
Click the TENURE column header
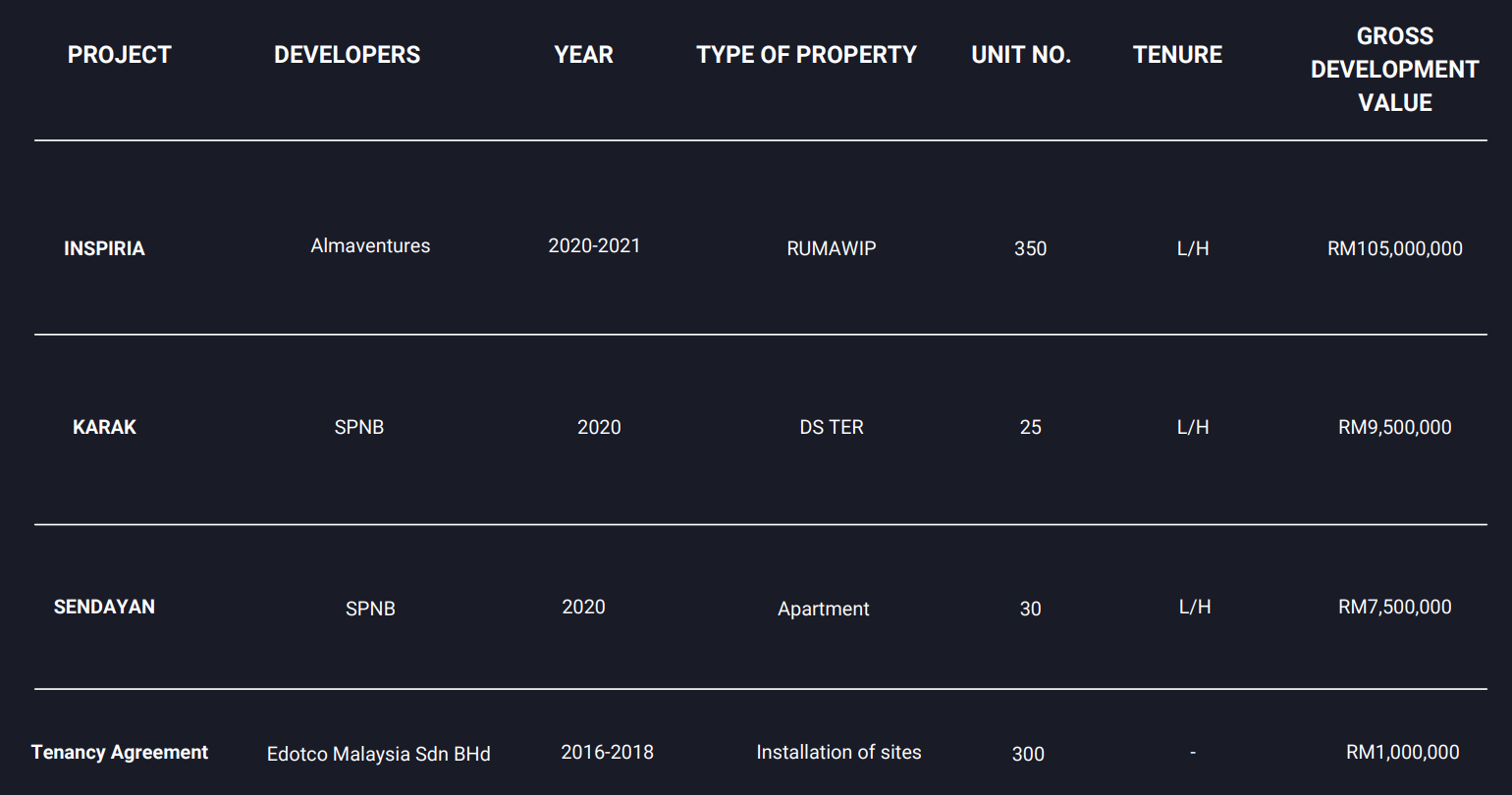click(1177, 55)
